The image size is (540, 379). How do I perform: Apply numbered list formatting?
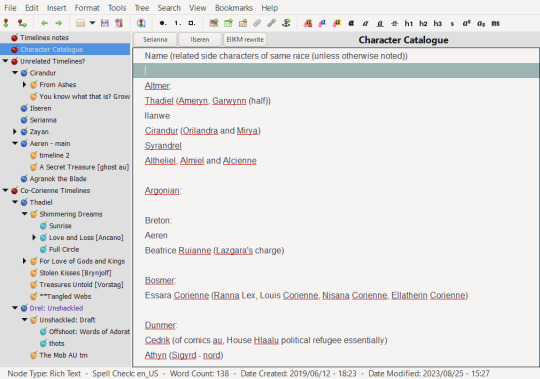(x=177, y=23)
